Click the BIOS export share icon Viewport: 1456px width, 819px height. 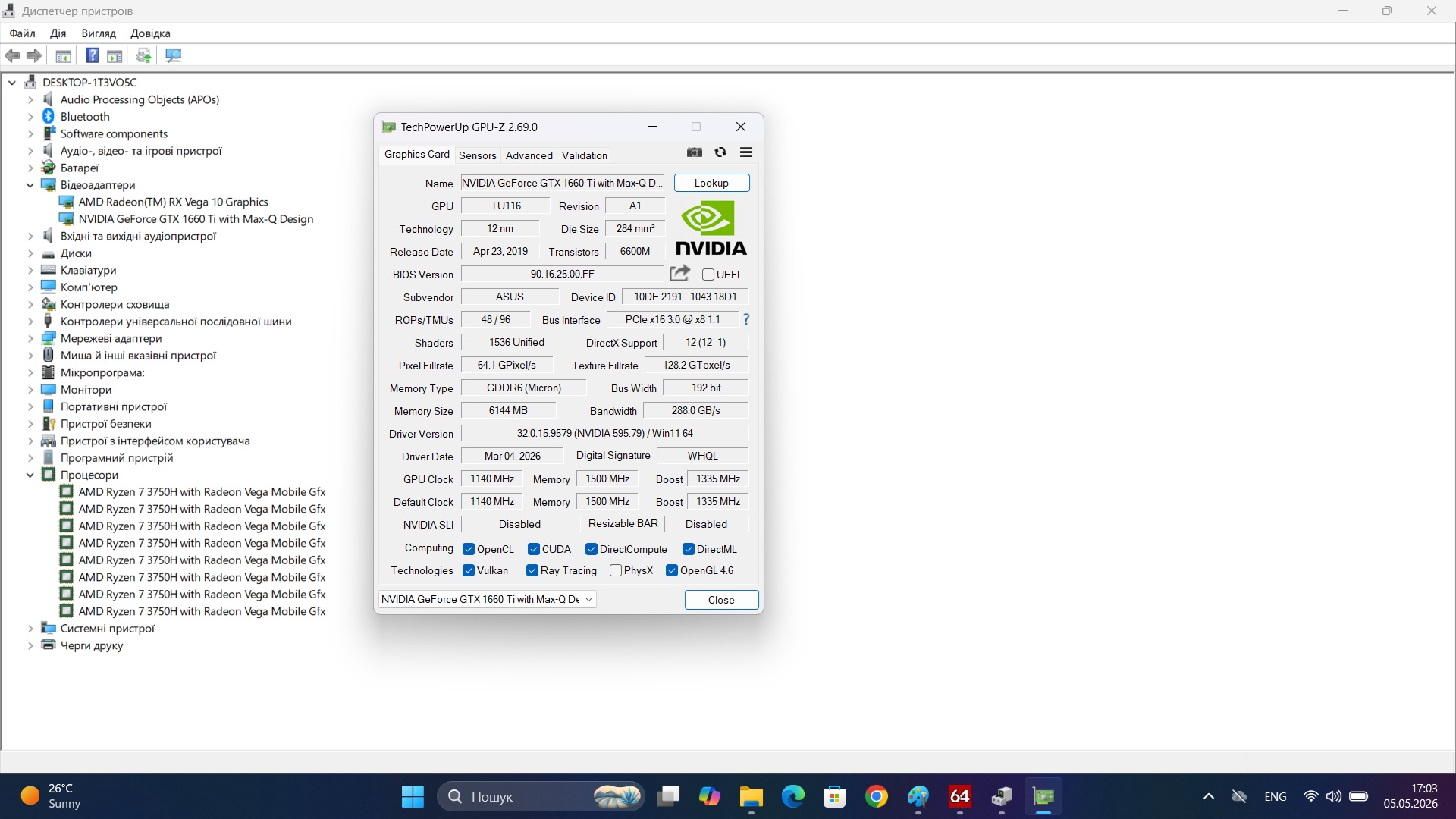pyautogui.click(x=679, y=273)
